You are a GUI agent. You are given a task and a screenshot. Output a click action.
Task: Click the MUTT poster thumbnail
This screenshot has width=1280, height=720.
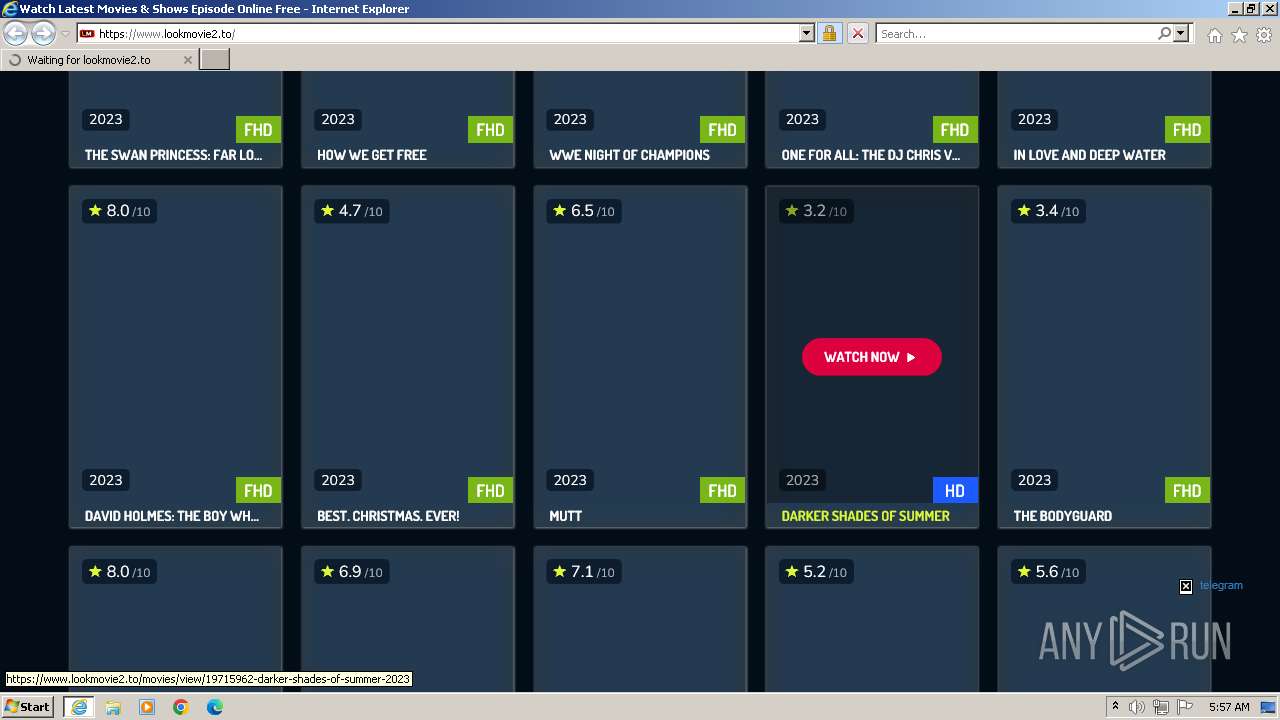point(640,345)
